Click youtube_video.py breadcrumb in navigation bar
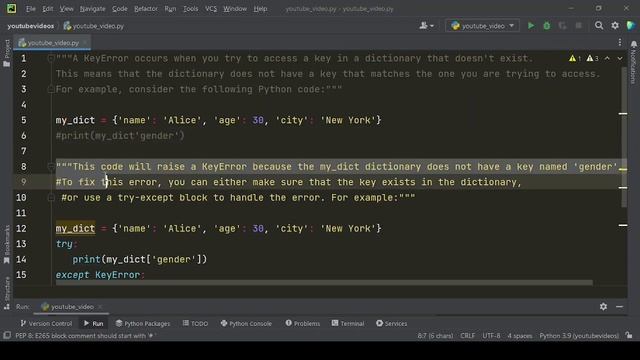This screenshot has width=640, height=360. pyautogui.click(x=94, y=26)
